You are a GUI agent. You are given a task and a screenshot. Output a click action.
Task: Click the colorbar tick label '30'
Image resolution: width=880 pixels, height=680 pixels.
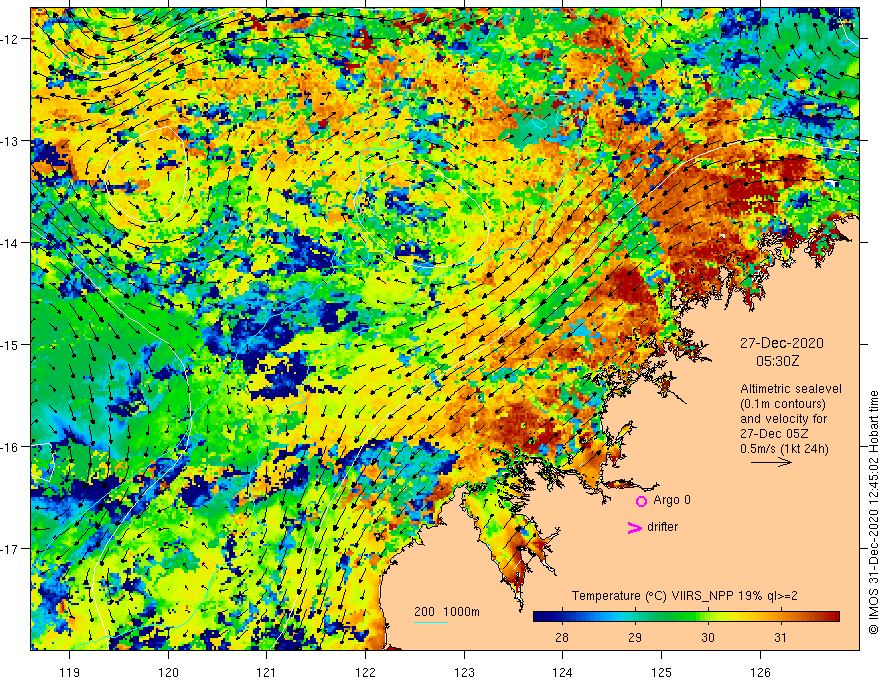[x=708, y=637]
